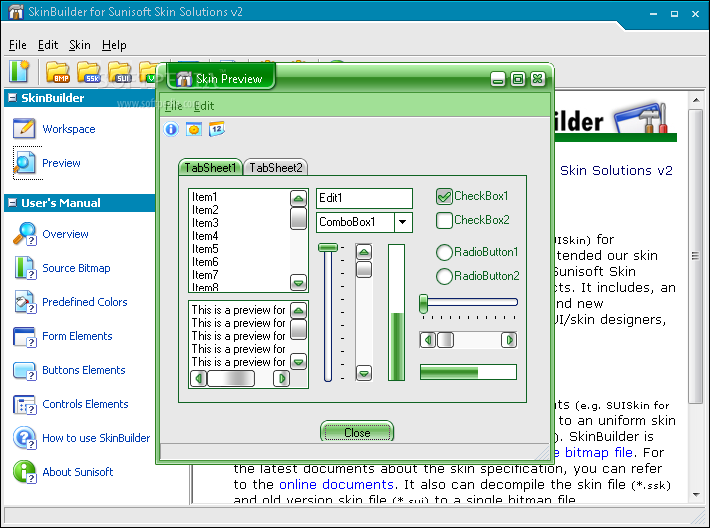This screenshot has height=528, width=710.
Task: Click the vertical trackbar thumb
Action: (x=328, y=247)
